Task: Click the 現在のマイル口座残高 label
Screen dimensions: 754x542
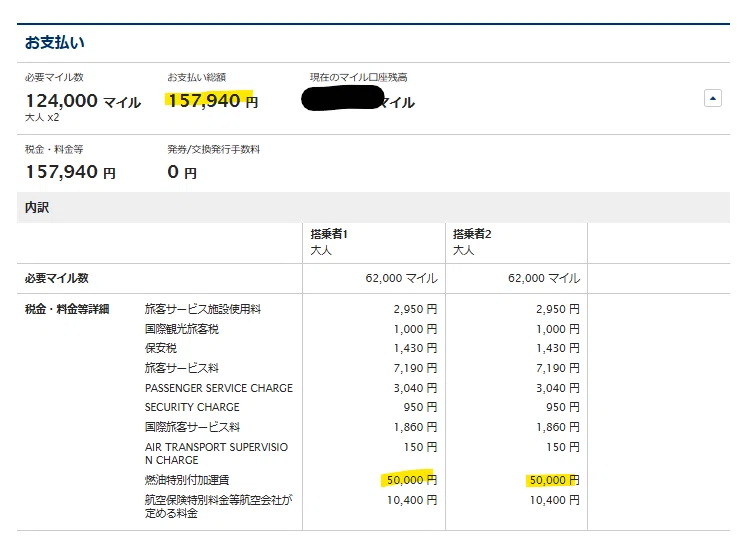Action: coord(358,77)
